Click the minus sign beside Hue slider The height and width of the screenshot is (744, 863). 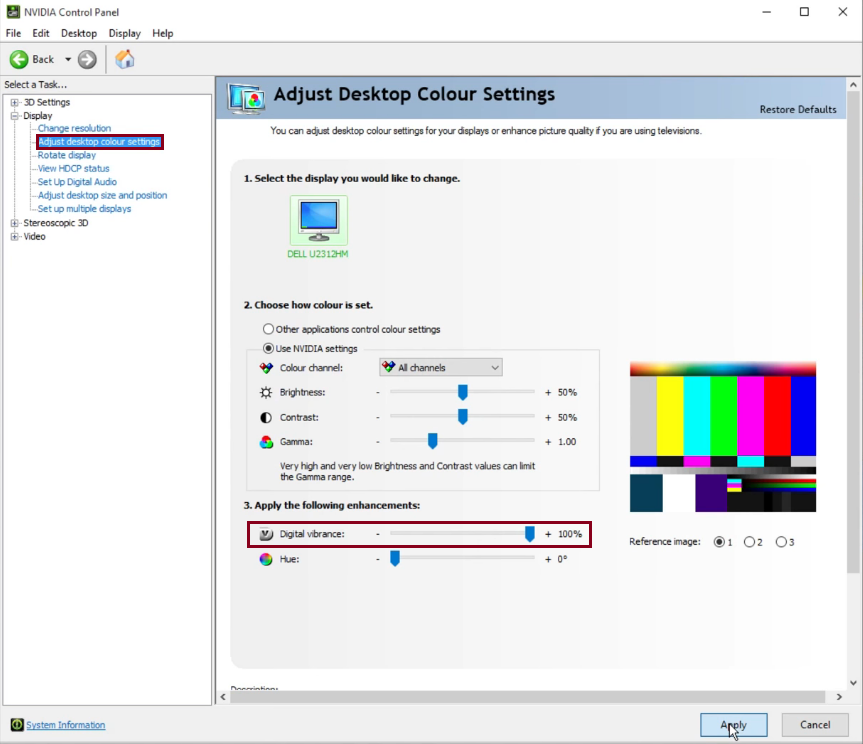pyautogui.click(x=378, y=559)
